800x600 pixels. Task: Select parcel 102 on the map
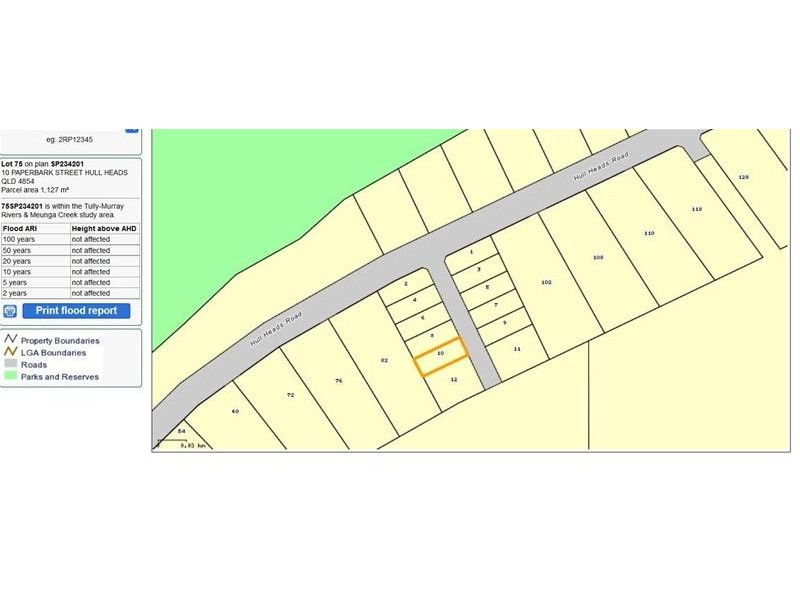[546, 283]
